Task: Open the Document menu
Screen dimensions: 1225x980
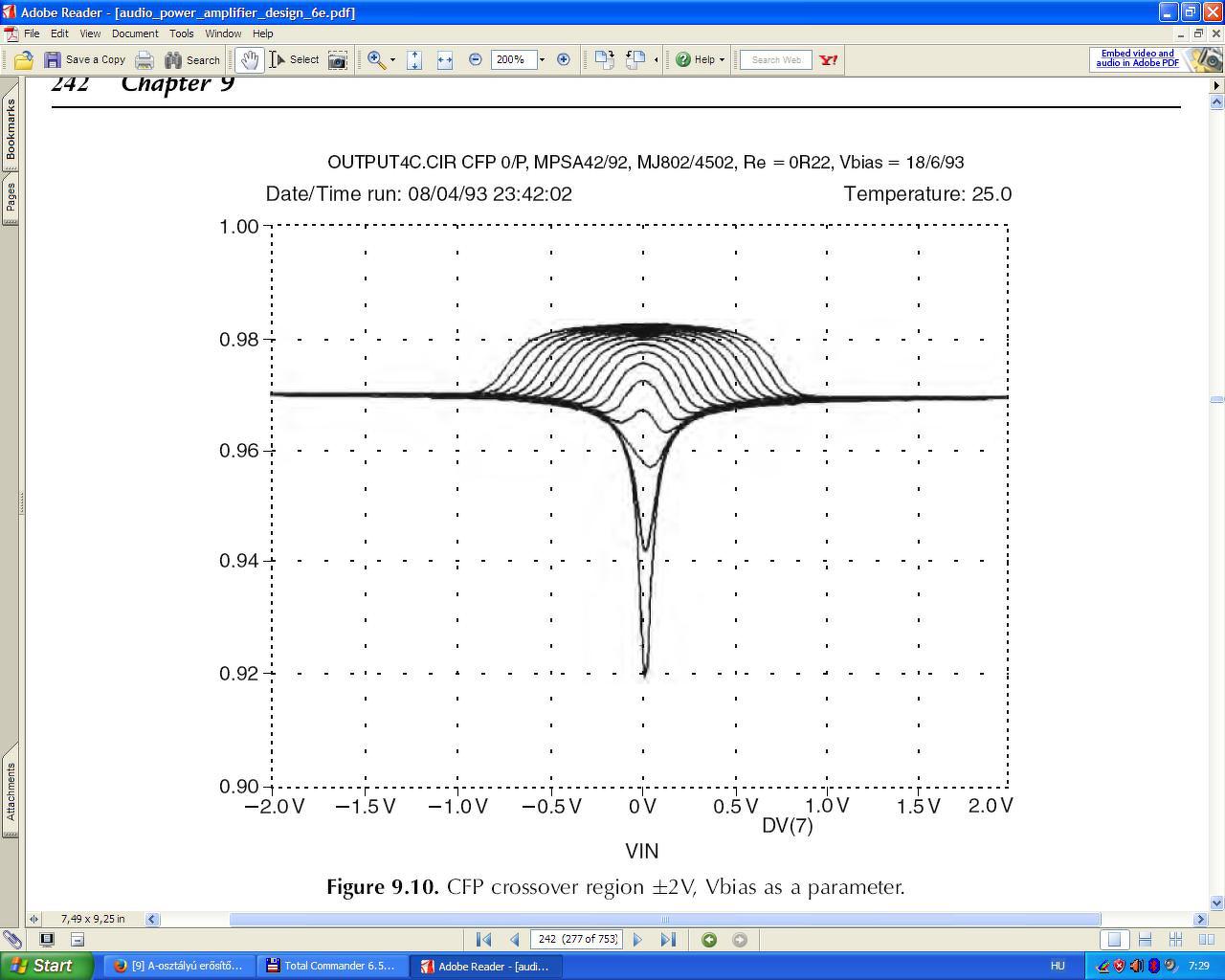Action: tap(135, 33)
